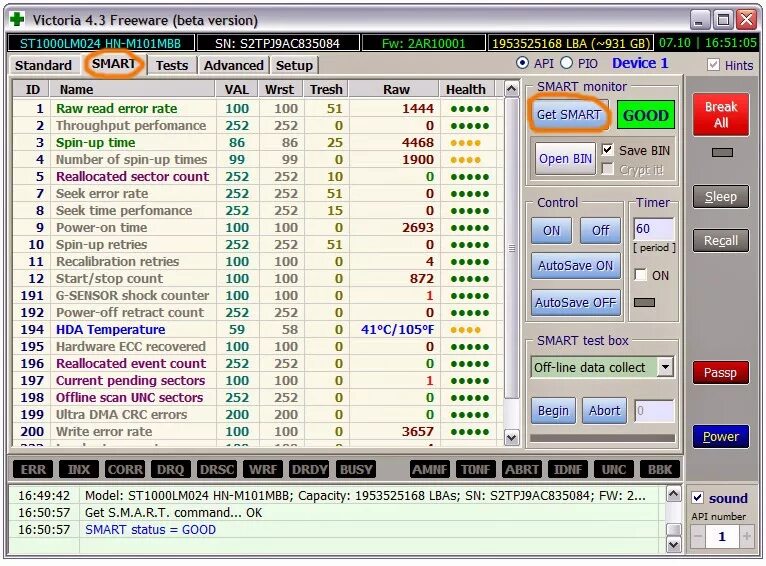
Task: Open the SMART tab
Action: coord(113,64)
